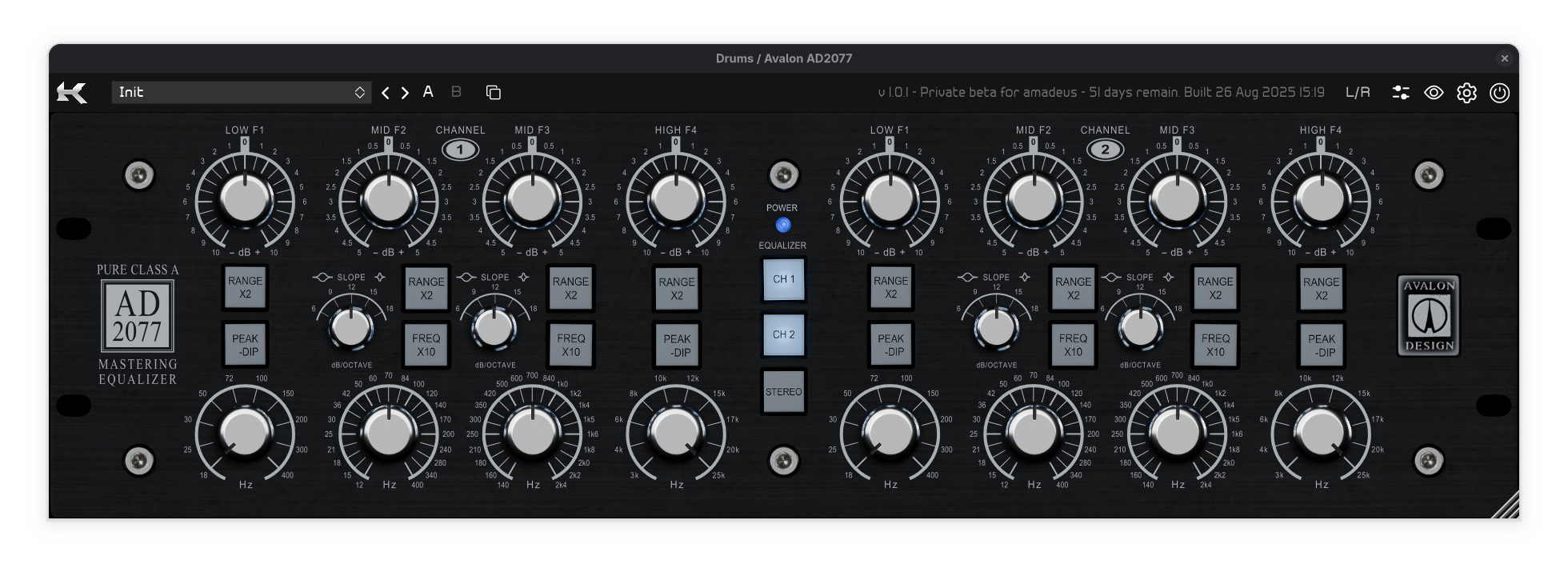1568x572 pixels.
Task: Go to the next preset arrow
Action: tap(406, 93)
